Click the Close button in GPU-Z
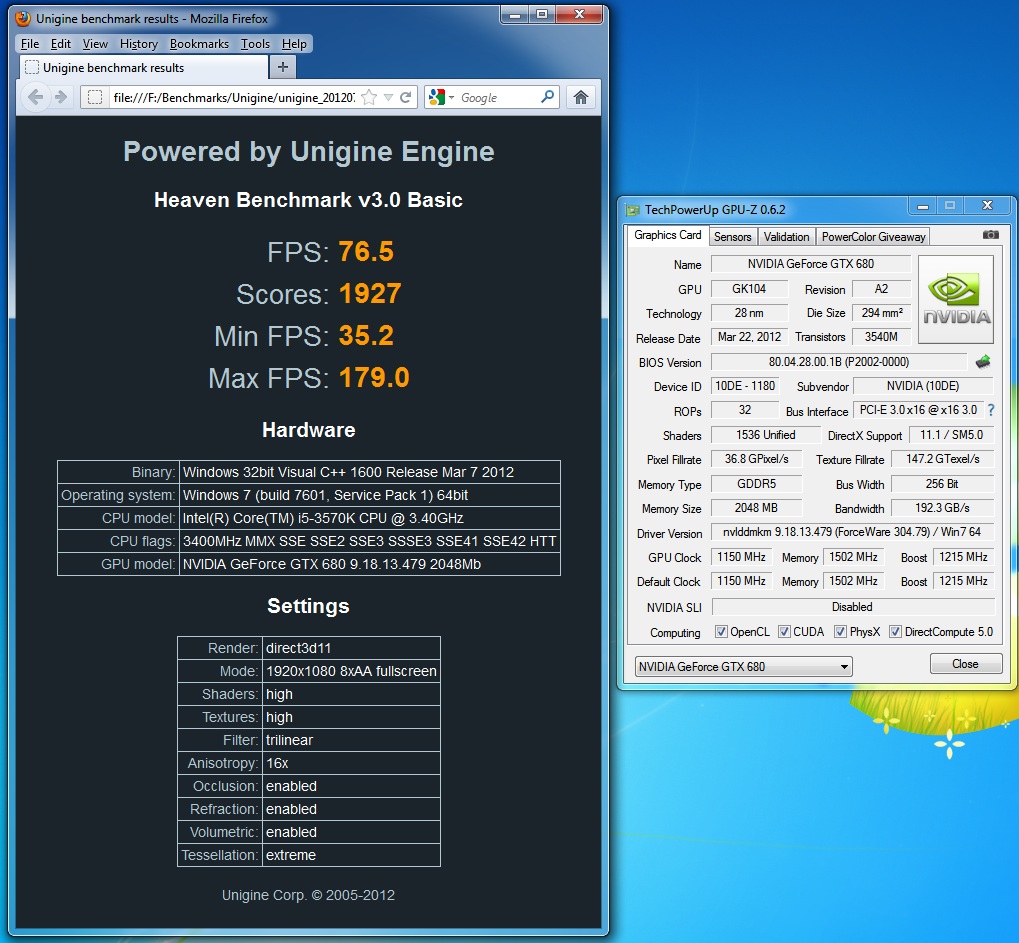Image resolution: width=1019 pixels, height=943 pixels. coord(965,664)
